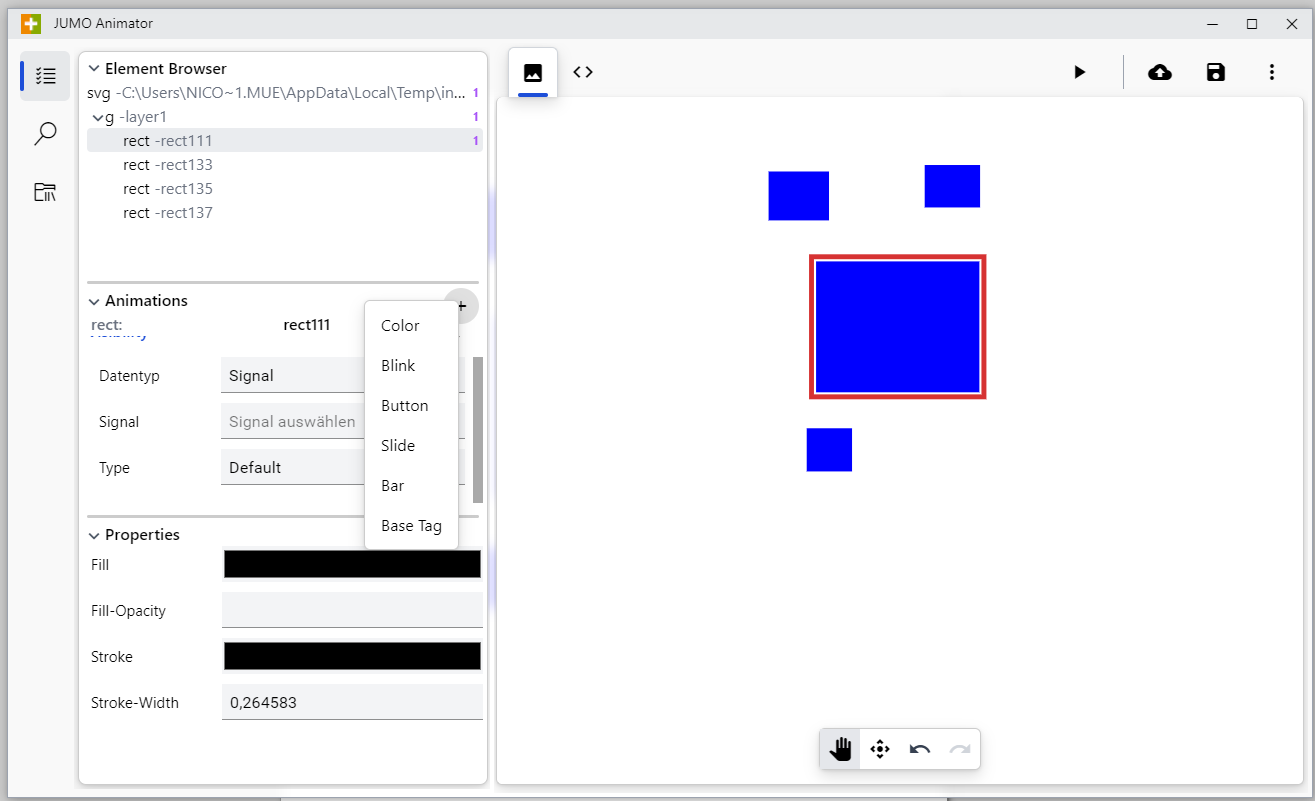The image size is (1315, 801).
Task: Collapse the Element Browser section
Action: coord(93,68)
